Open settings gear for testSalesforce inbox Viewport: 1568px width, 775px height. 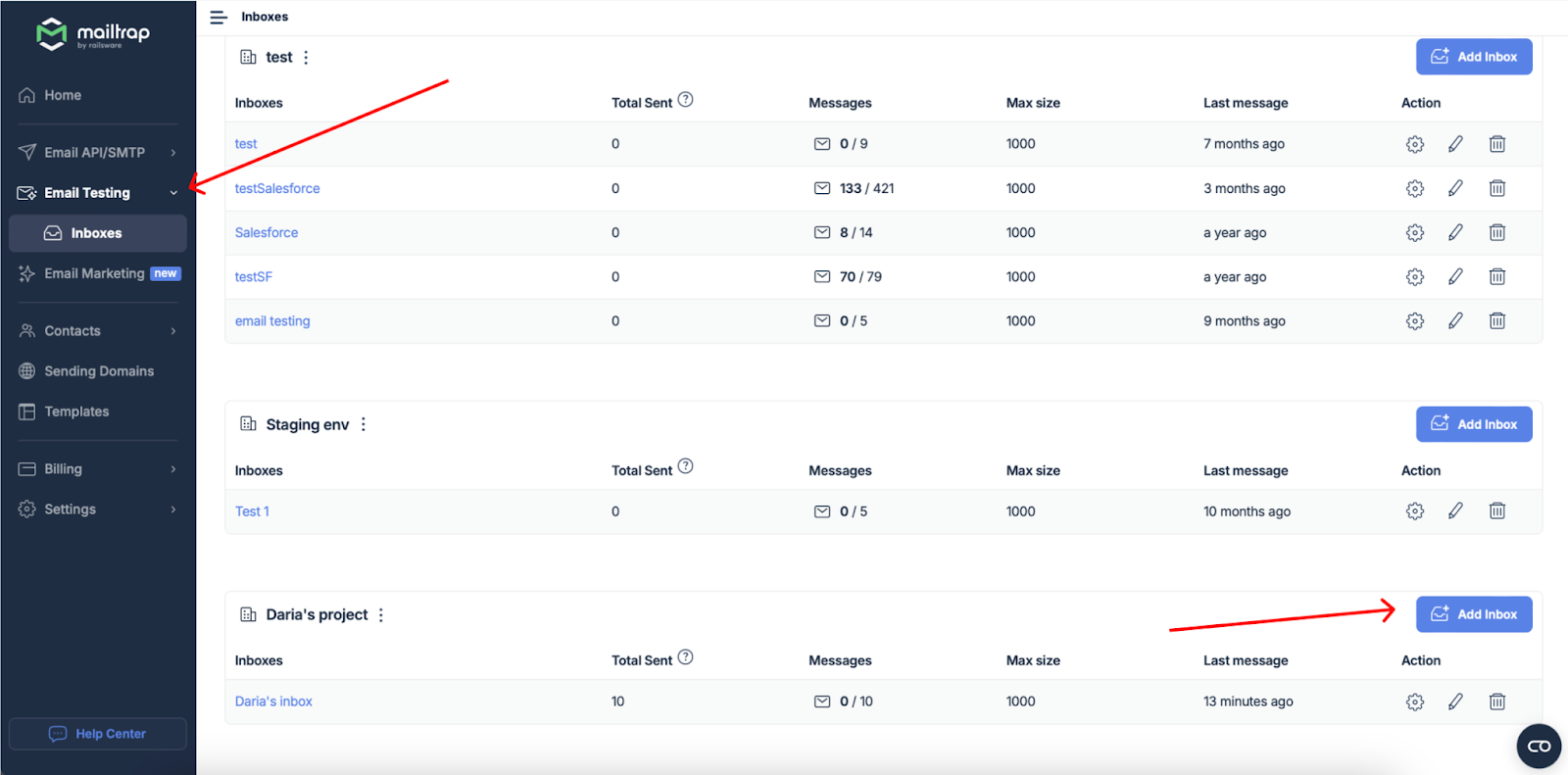point(1414,188)
